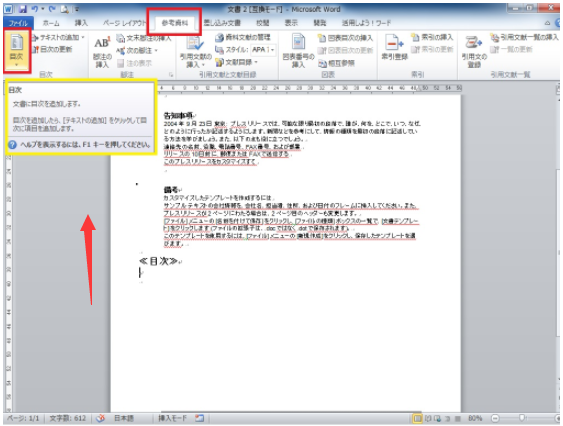Toggle 挿入モード insert/overtype mode in the status bar

pos(173,418)
